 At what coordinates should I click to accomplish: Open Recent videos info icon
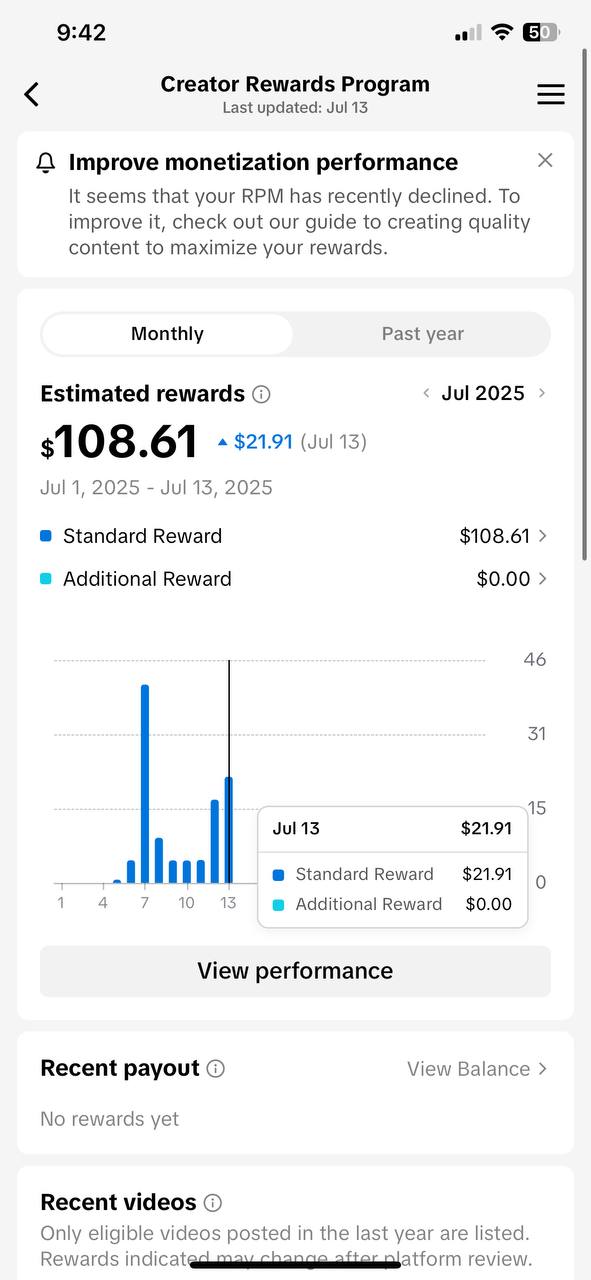tap(213, 1203)
